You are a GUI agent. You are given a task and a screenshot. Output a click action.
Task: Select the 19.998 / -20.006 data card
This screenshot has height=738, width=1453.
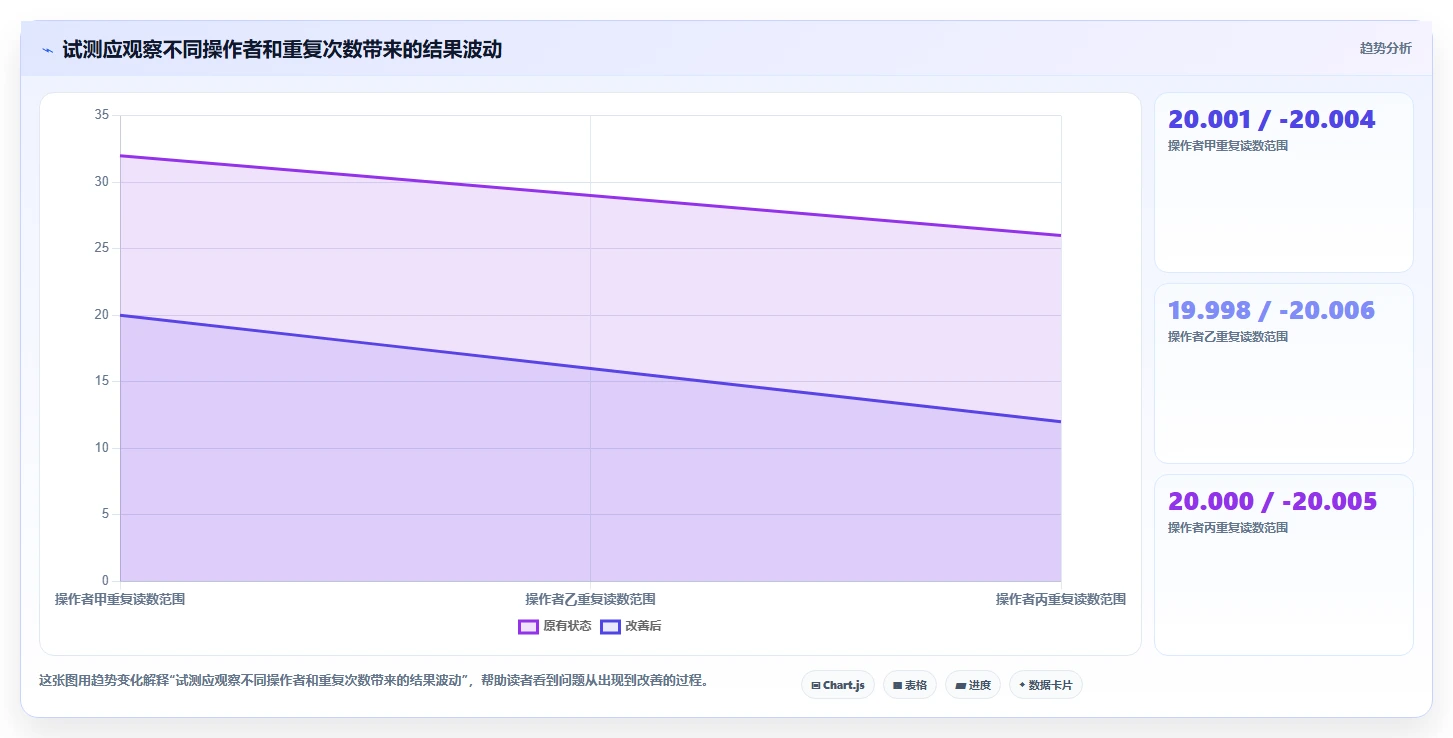[x=1284, y=373]
